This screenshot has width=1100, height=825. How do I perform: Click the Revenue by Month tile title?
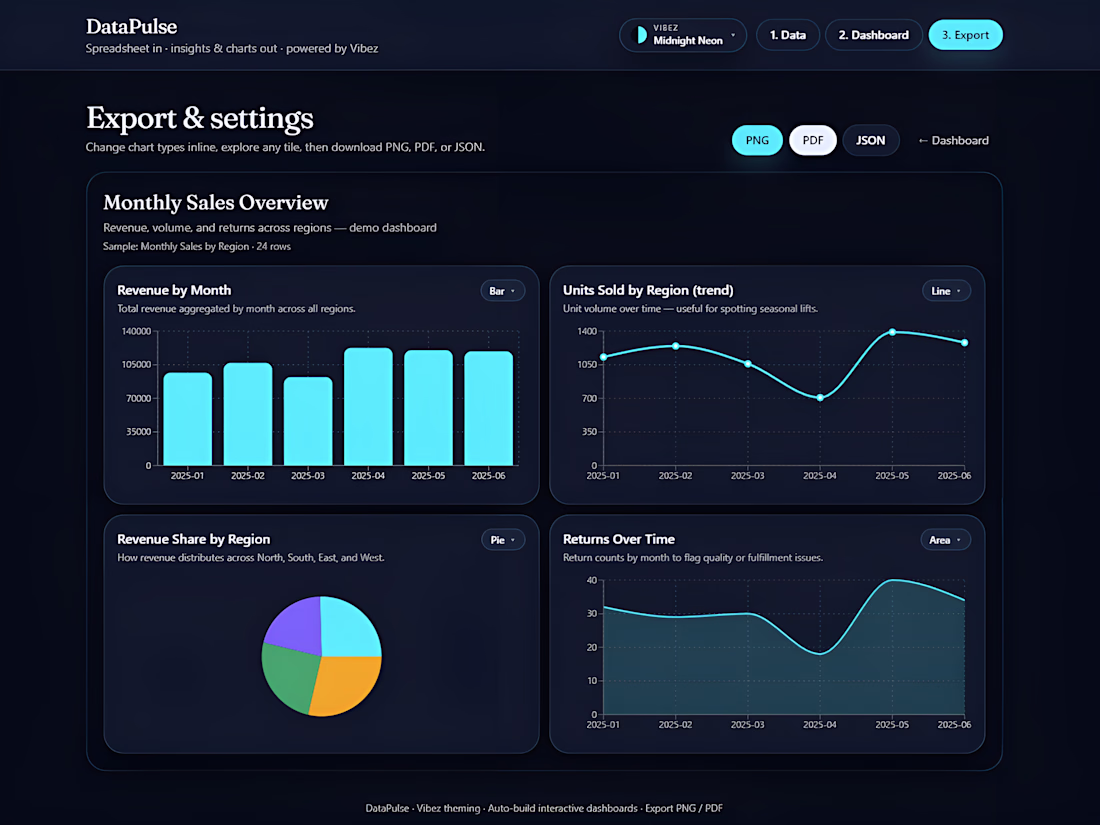coord(174,290)
